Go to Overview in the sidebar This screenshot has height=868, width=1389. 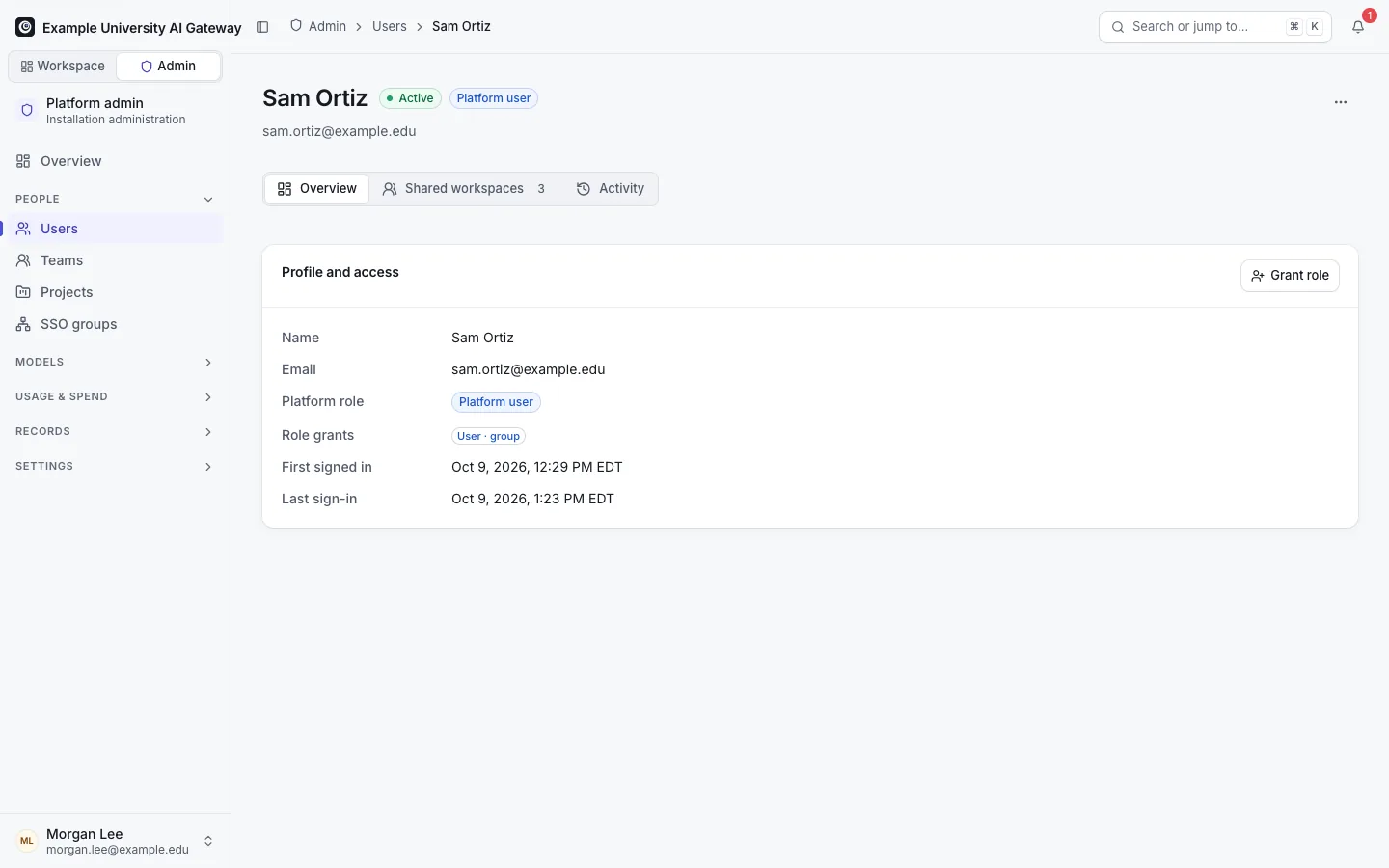[115, 161]
